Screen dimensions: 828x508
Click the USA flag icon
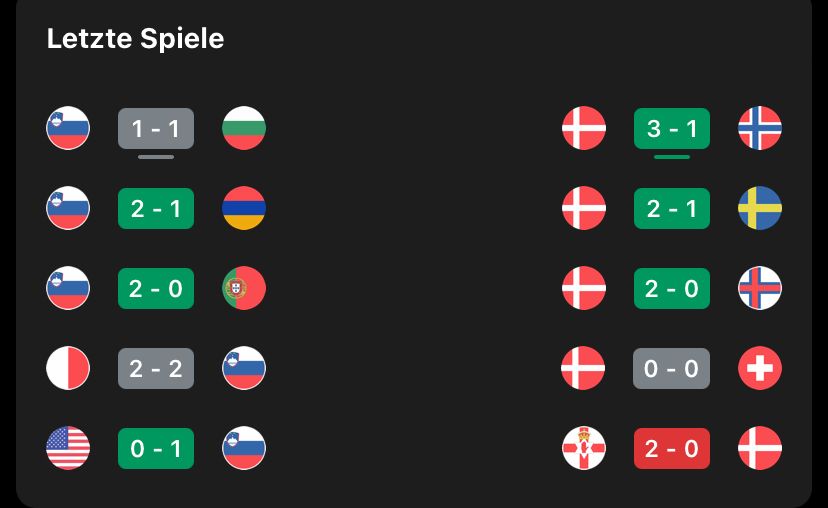[x=68, y=448]
